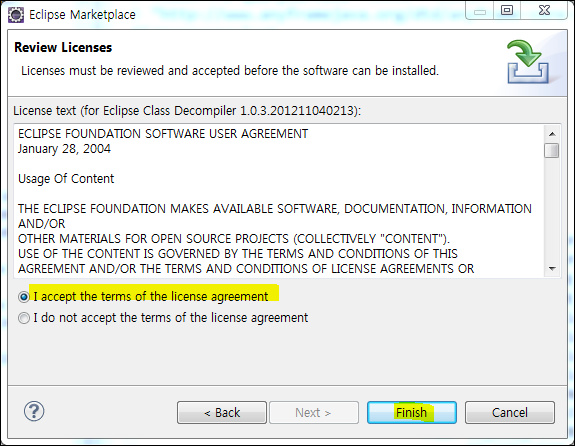Click the Eclipse Marketplace title bar icon

16,15
